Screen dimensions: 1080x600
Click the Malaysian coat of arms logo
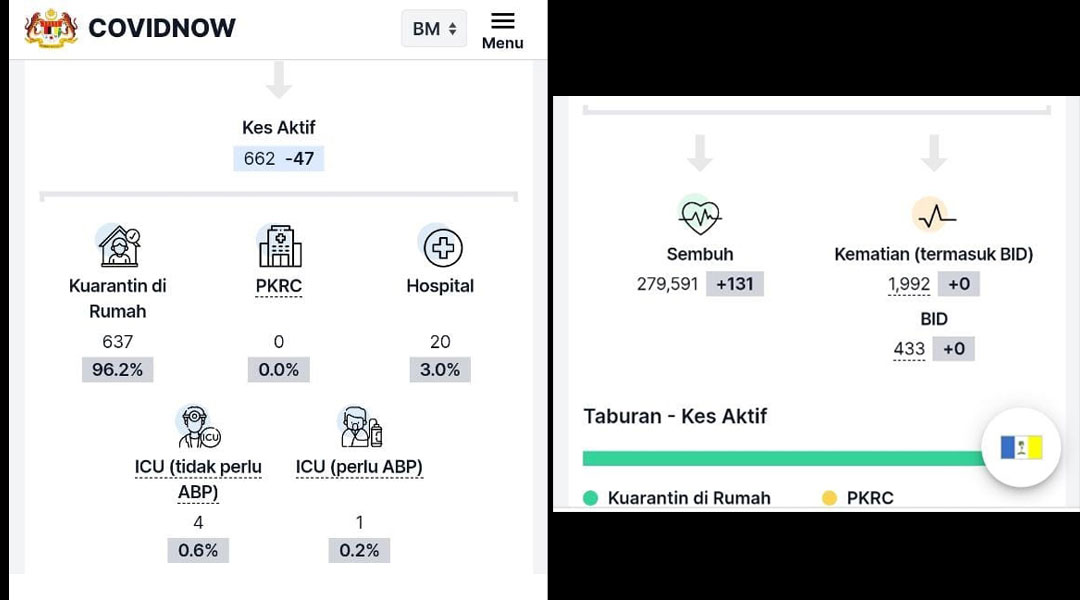[x=51, y=28]
